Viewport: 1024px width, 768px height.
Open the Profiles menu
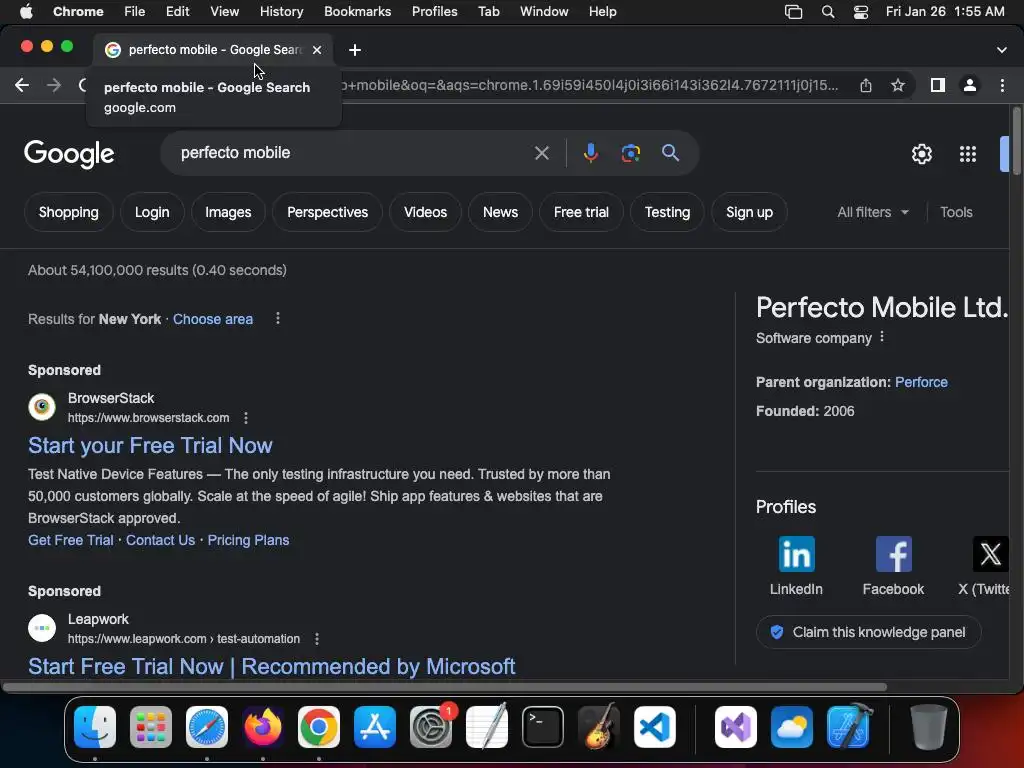click(434, 12)
